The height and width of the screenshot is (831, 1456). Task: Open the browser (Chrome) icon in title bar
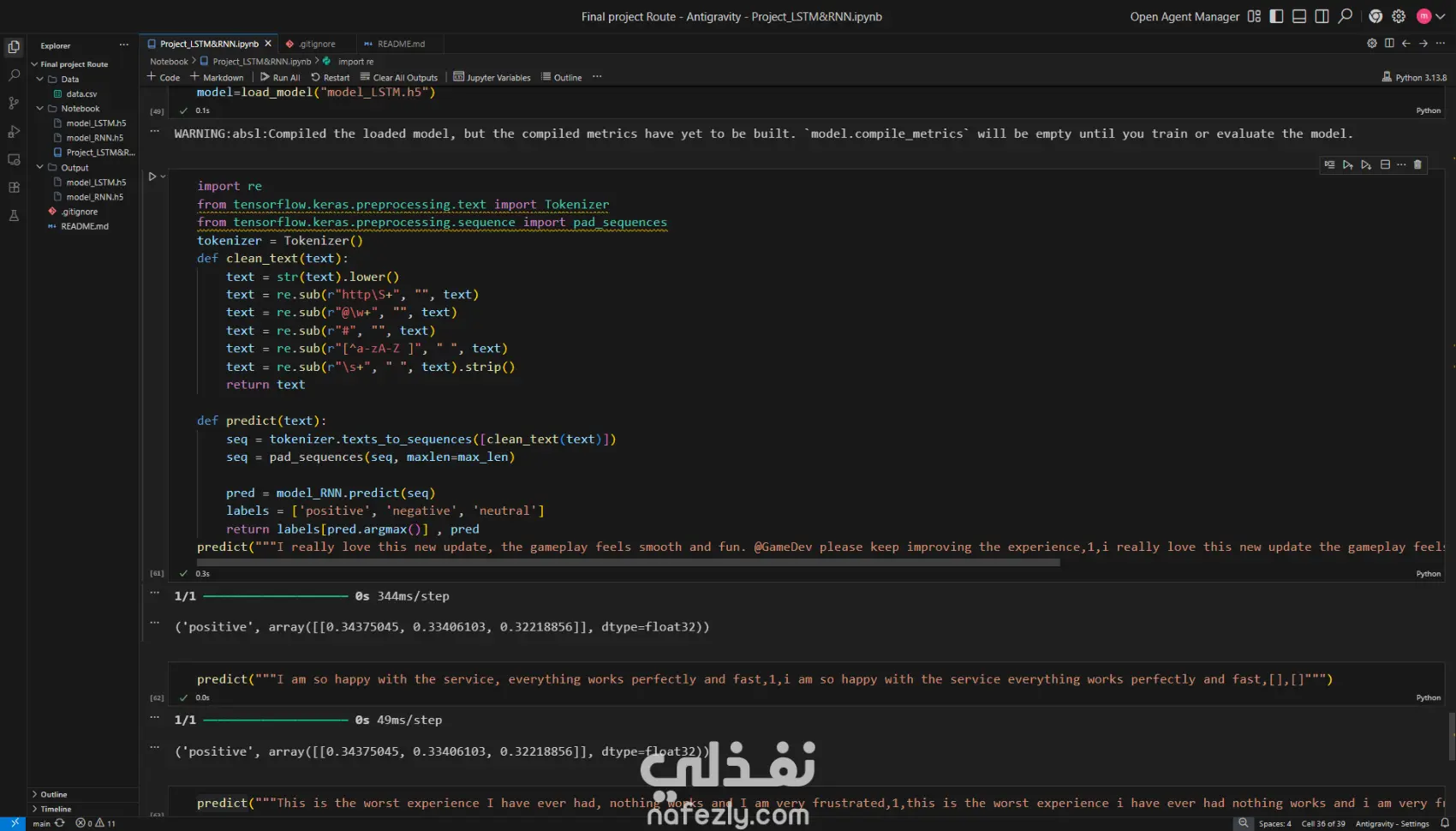(1375, 16)
